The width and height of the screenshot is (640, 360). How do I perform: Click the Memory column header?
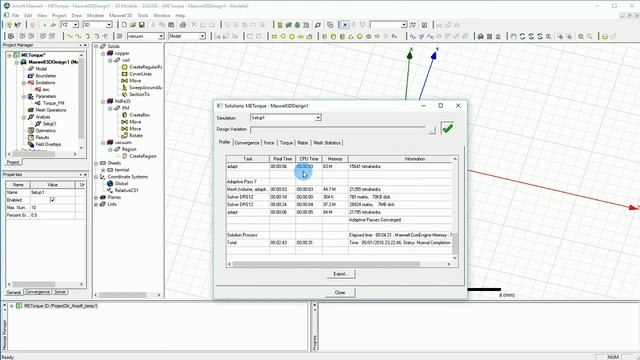335,159
